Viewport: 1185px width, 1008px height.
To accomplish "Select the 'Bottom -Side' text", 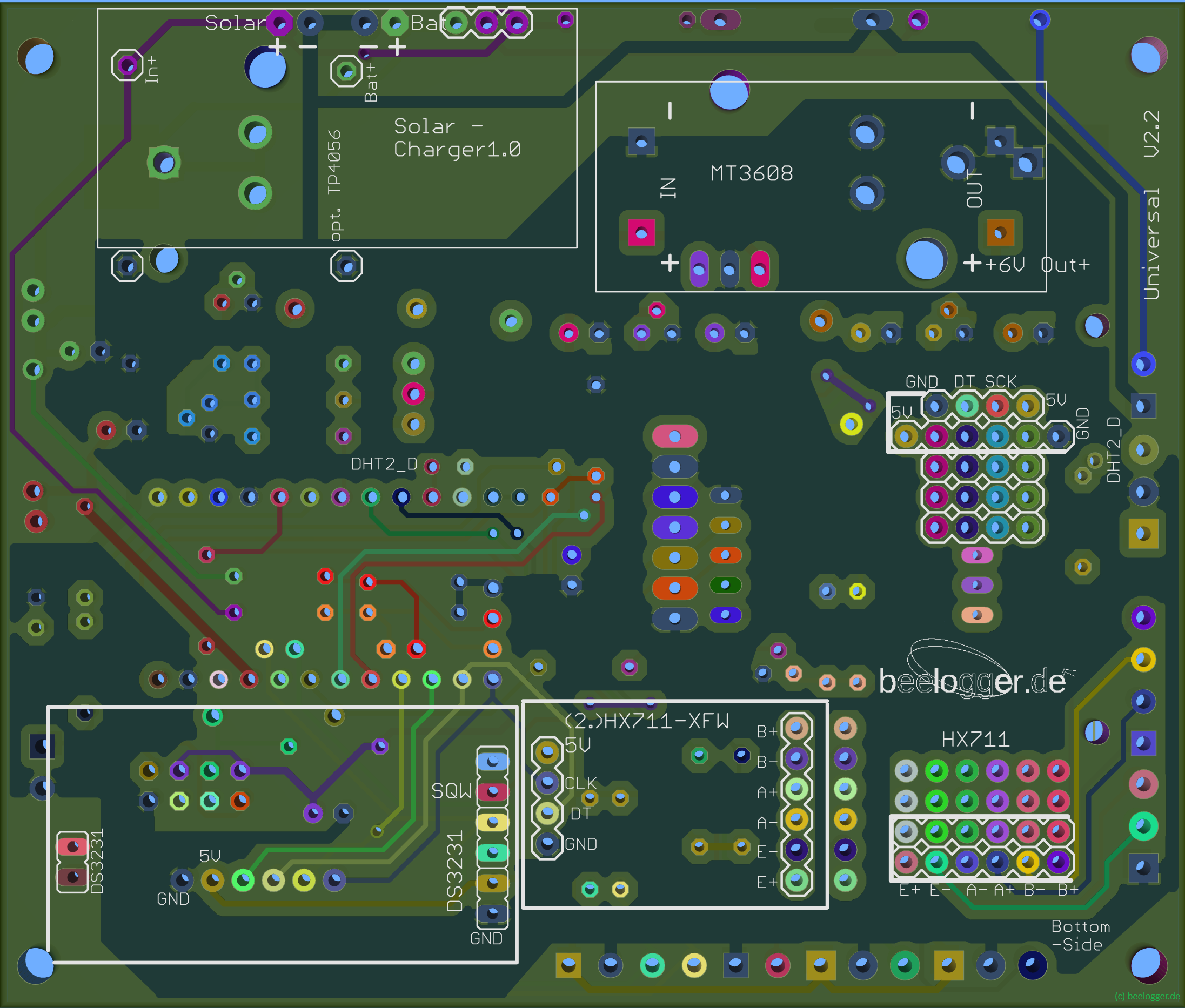I will pyautogui.click(x=1080, y=936).
